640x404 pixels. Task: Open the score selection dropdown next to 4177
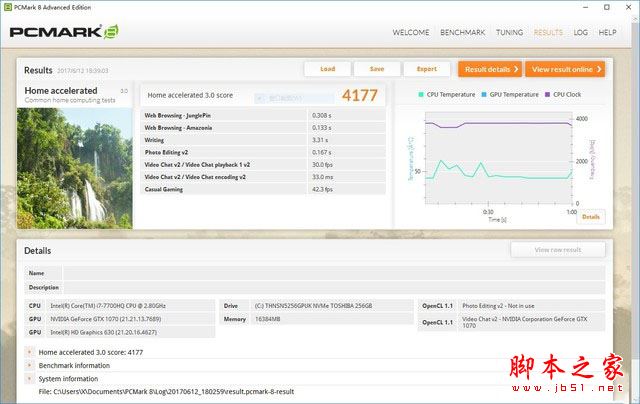pyautogui.click(x=294, y=98)
